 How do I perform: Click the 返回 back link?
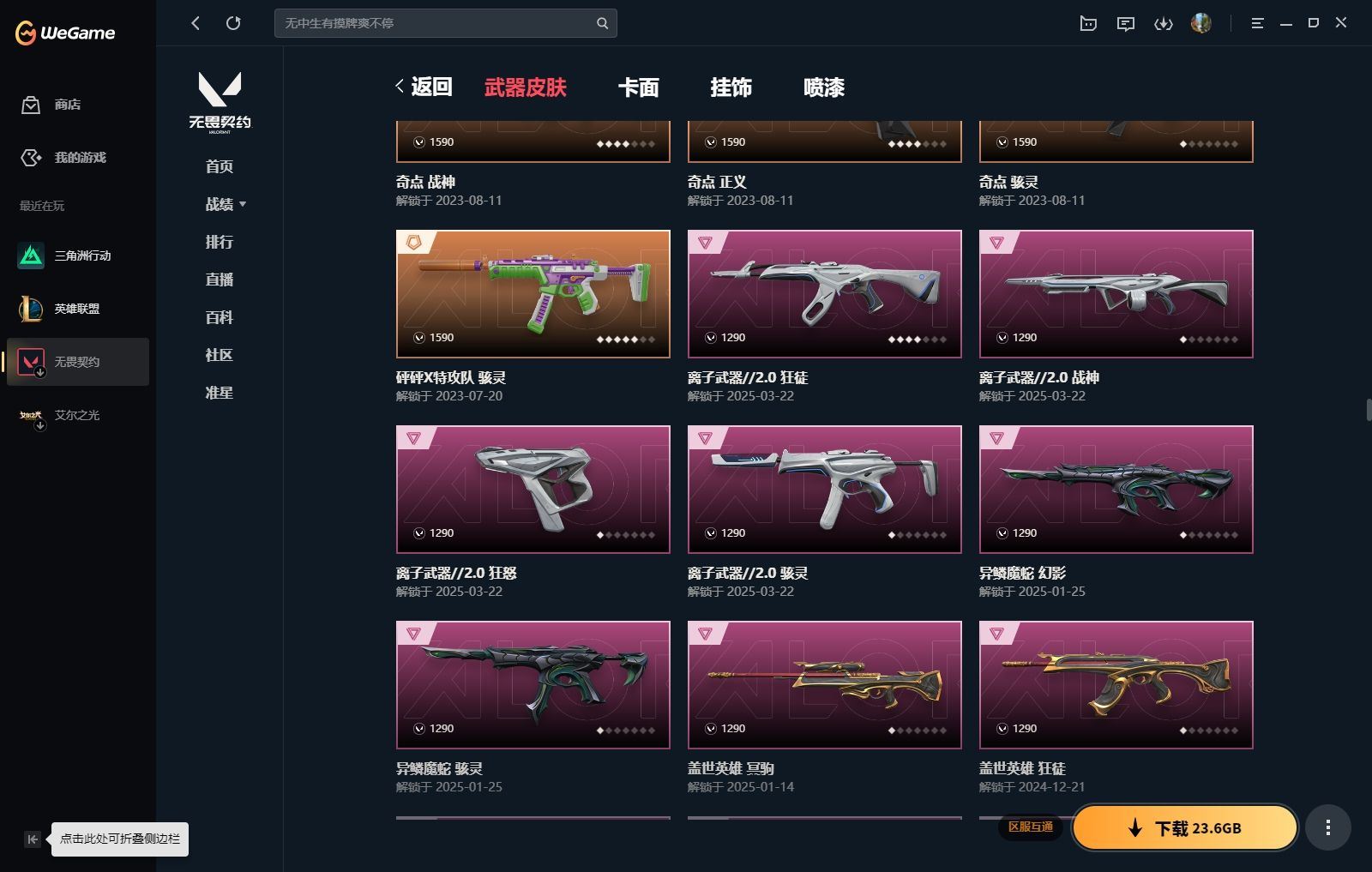coord(424,87)
